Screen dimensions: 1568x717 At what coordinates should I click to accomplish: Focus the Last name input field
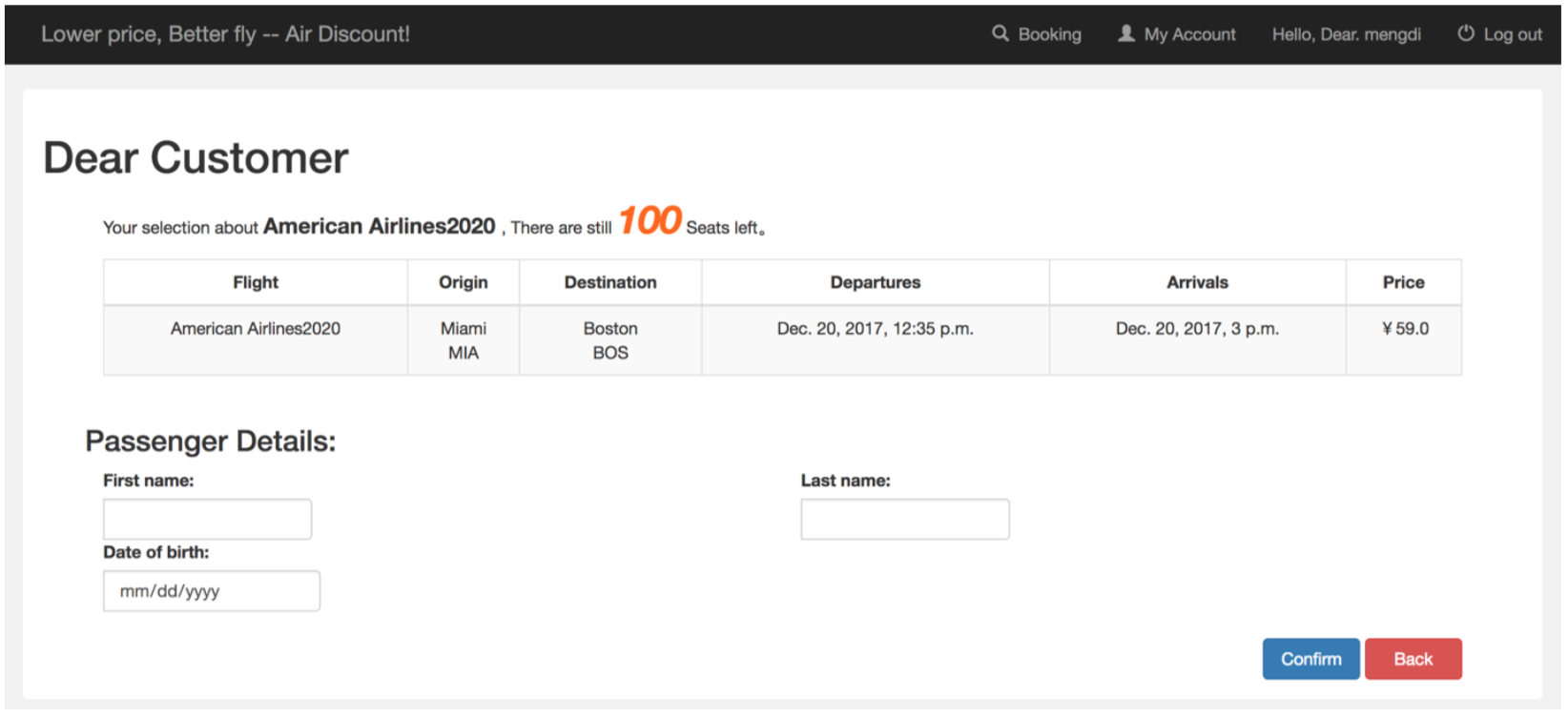(904, 519)
